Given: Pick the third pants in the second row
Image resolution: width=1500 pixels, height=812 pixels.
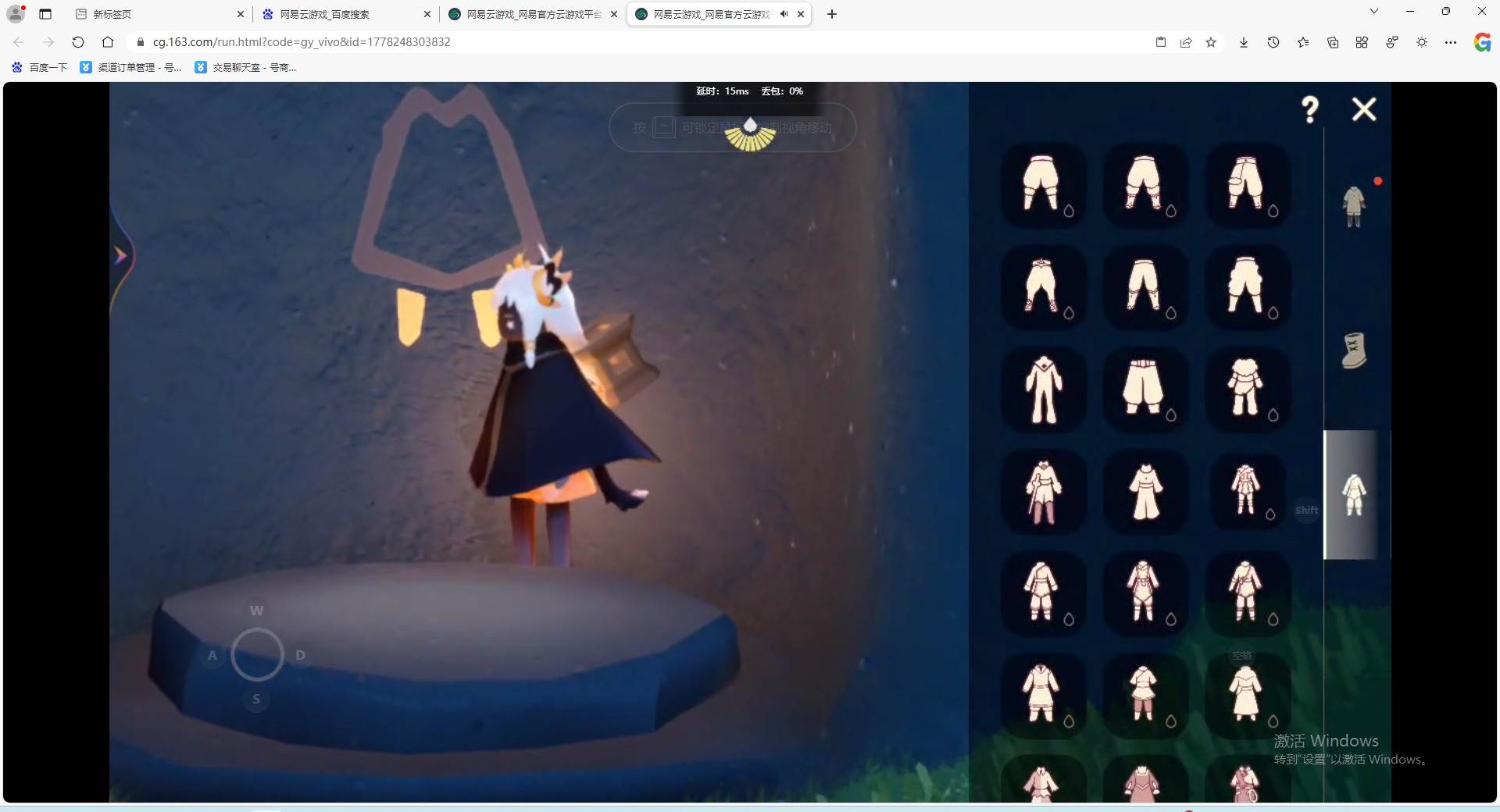Looking at the screenshot, I should pyautogui.click(x=1247, y=287).
